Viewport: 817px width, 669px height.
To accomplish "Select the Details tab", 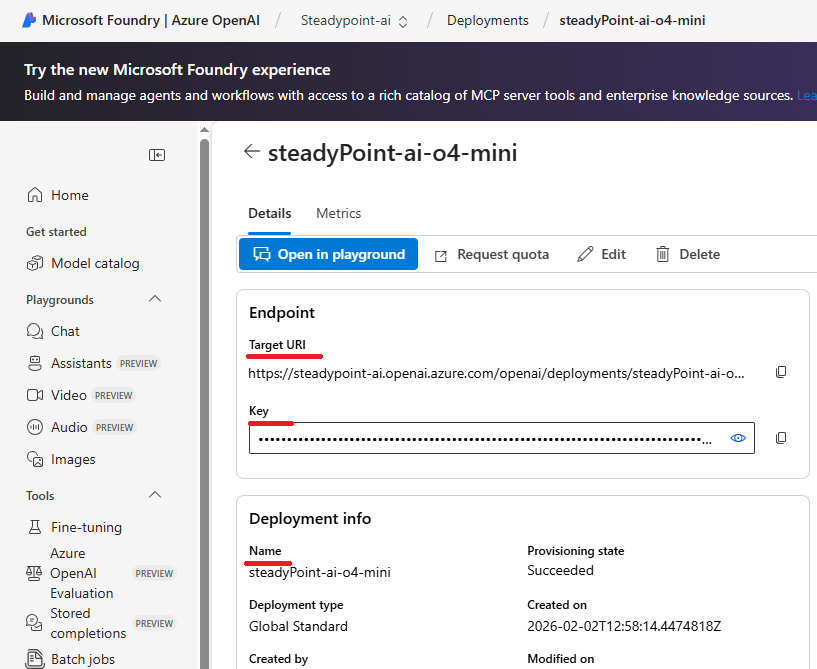I will point(270,213).
